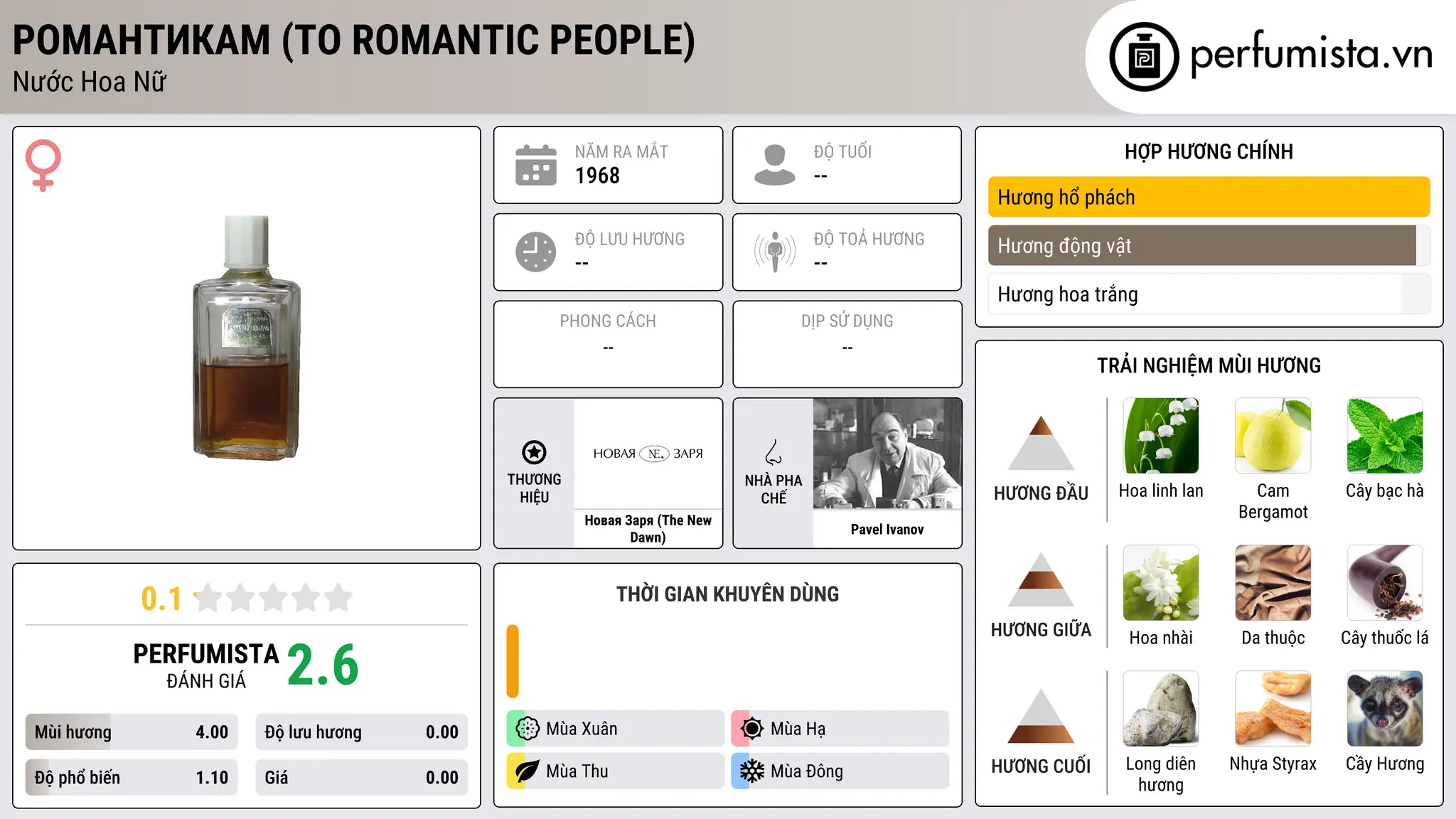Click the Новая Заря brand logo image
Screen dimensions: 1456x819
(648, 454)
